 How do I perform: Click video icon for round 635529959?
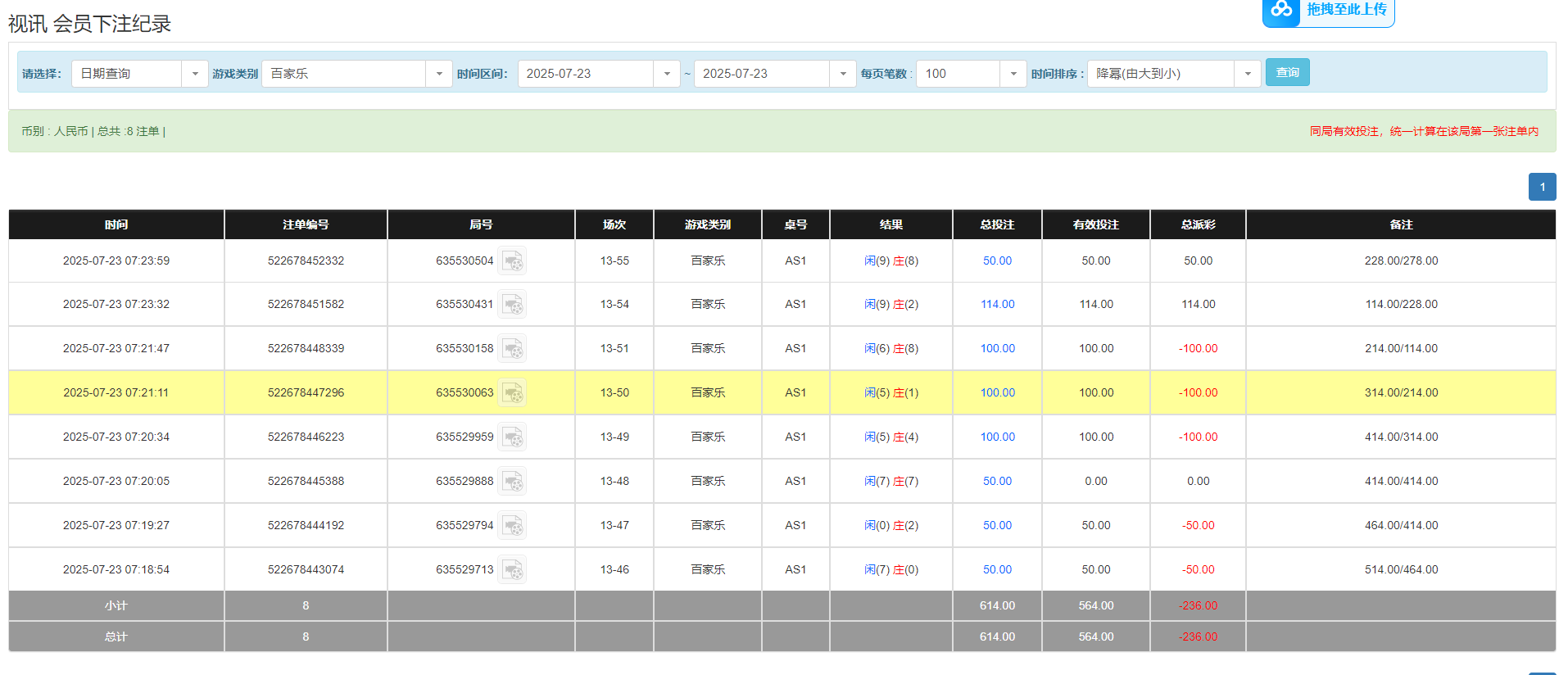pyautogui.click(x=513, y=437)
